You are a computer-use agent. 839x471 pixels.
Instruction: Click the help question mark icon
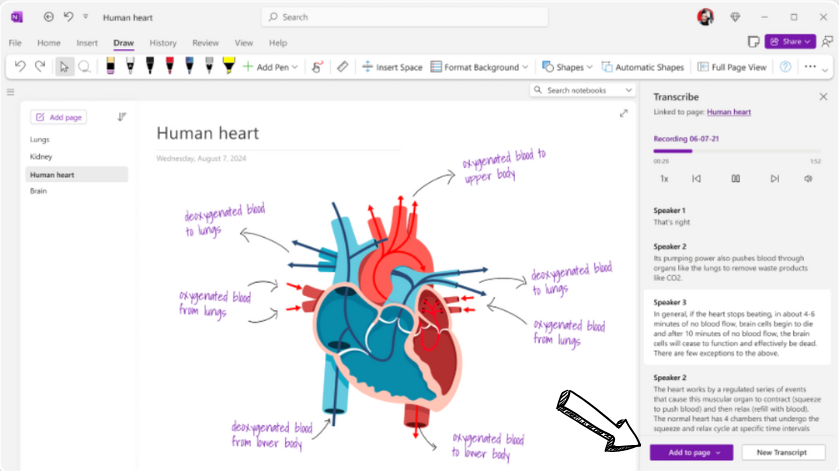pos(785,67)
